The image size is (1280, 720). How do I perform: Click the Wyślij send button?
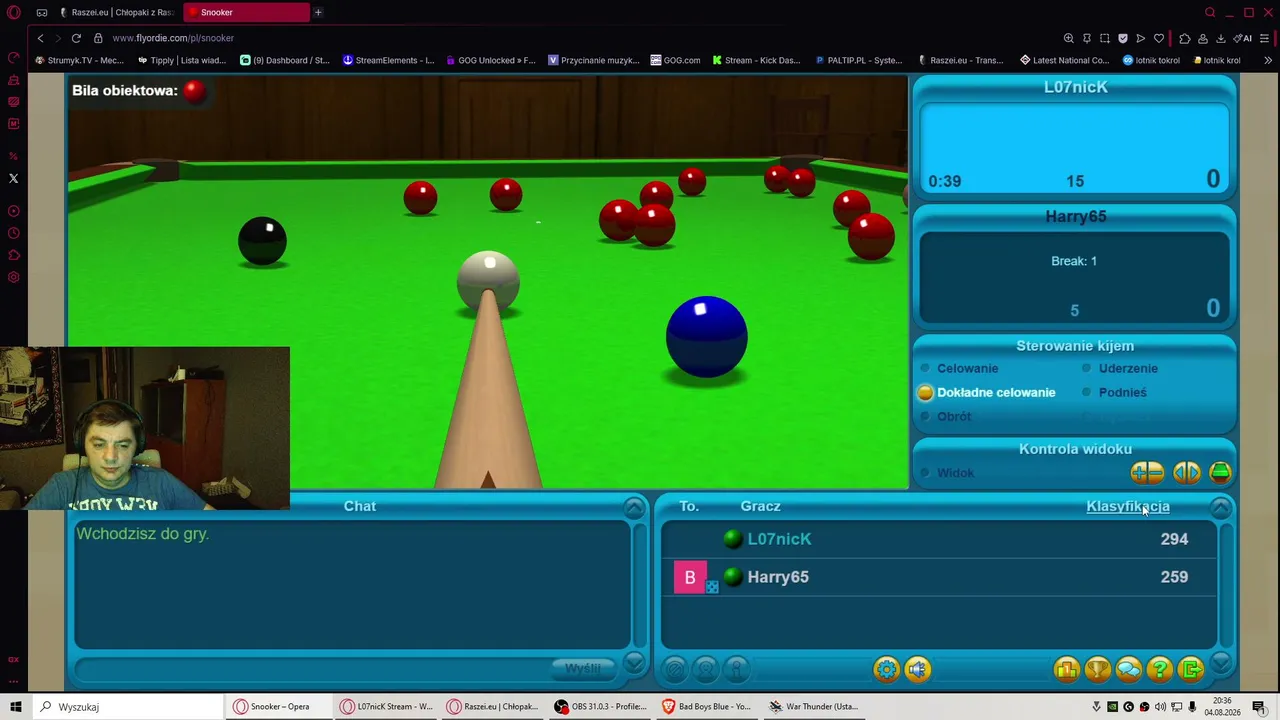pos(582,668)
